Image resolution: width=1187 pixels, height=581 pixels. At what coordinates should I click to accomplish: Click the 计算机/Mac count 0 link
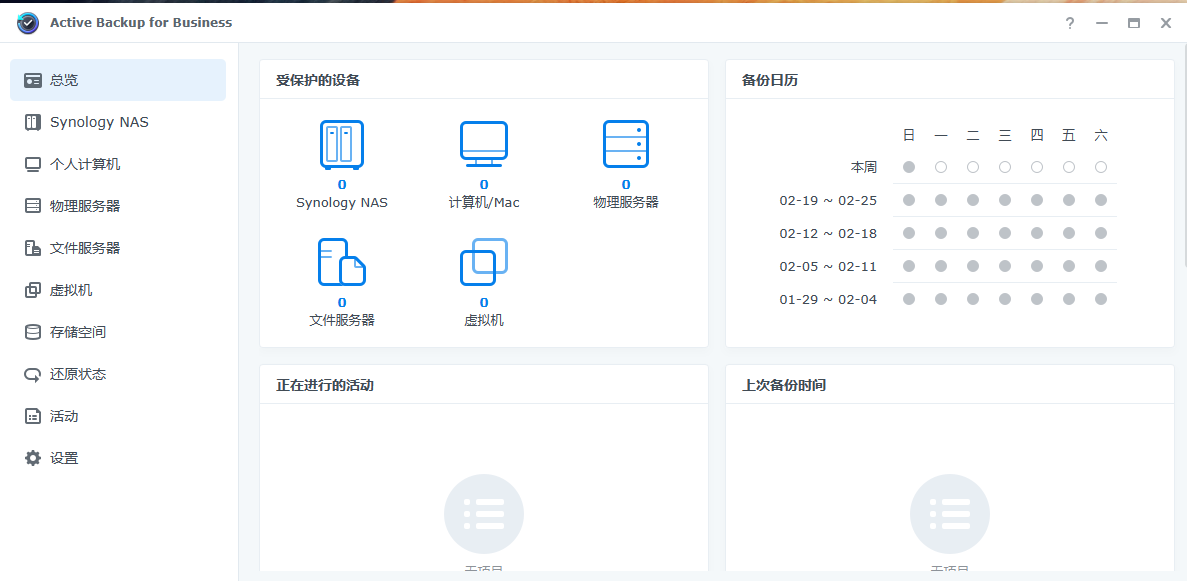(x=484, y=184)
